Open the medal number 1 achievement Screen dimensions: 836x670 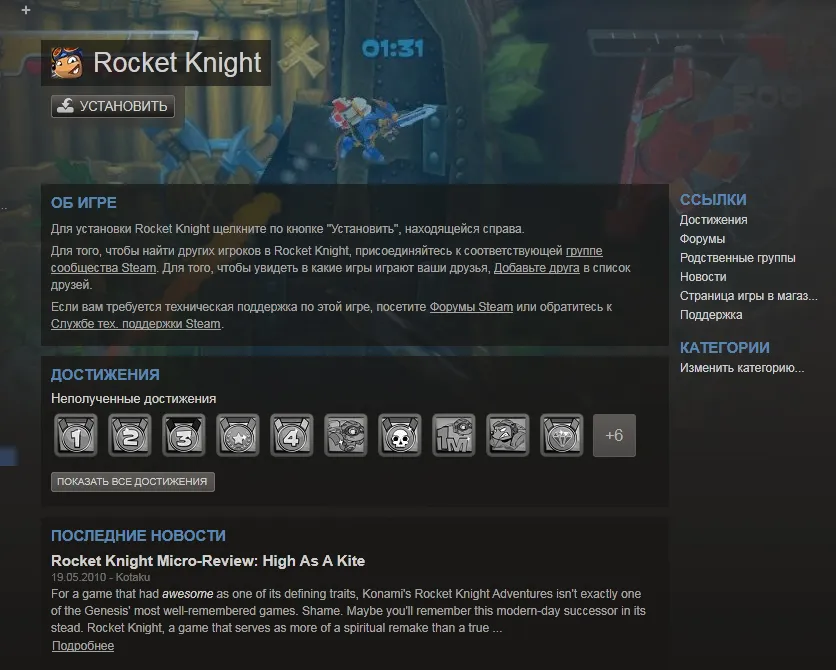point(76,435)
